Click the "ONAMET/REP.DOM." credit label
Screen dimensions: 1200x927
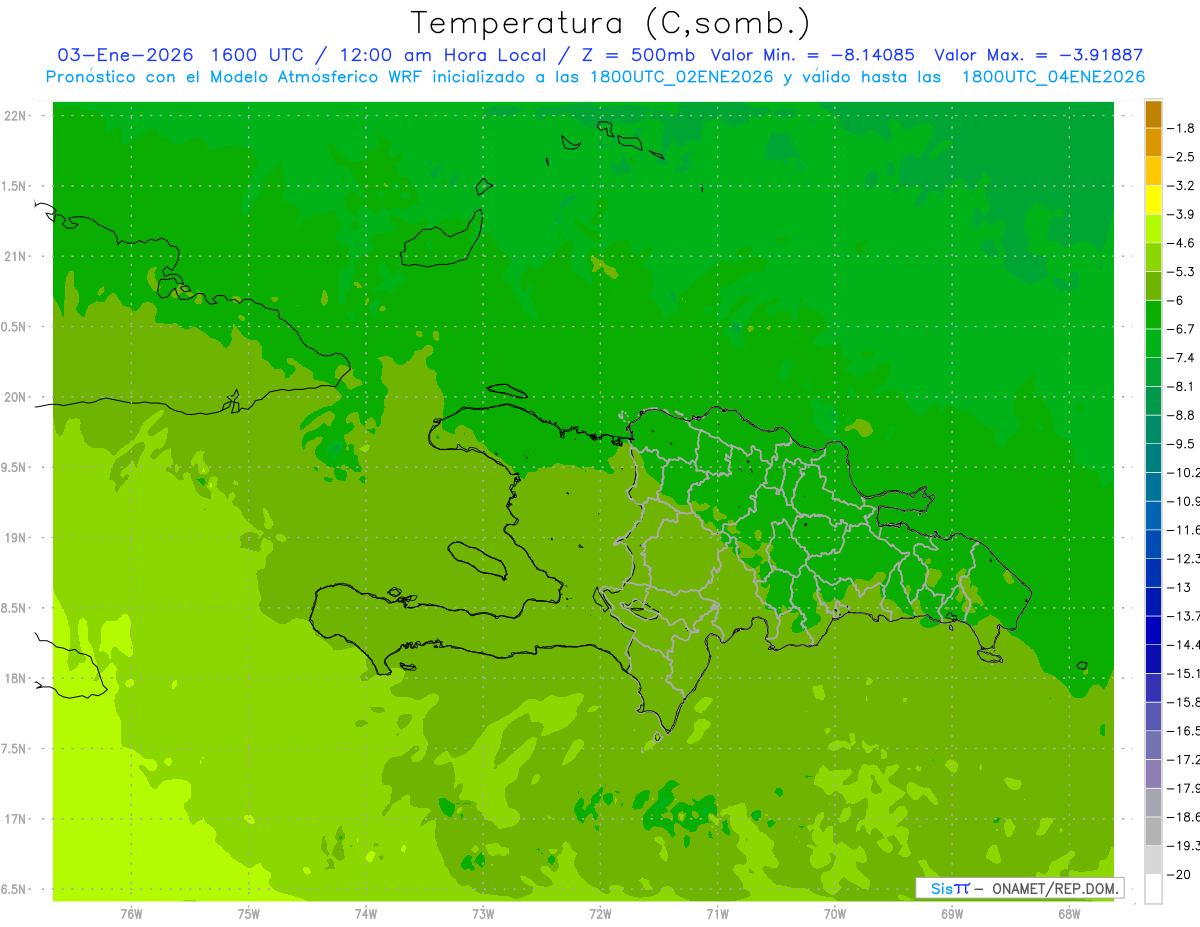[1054, 888]
